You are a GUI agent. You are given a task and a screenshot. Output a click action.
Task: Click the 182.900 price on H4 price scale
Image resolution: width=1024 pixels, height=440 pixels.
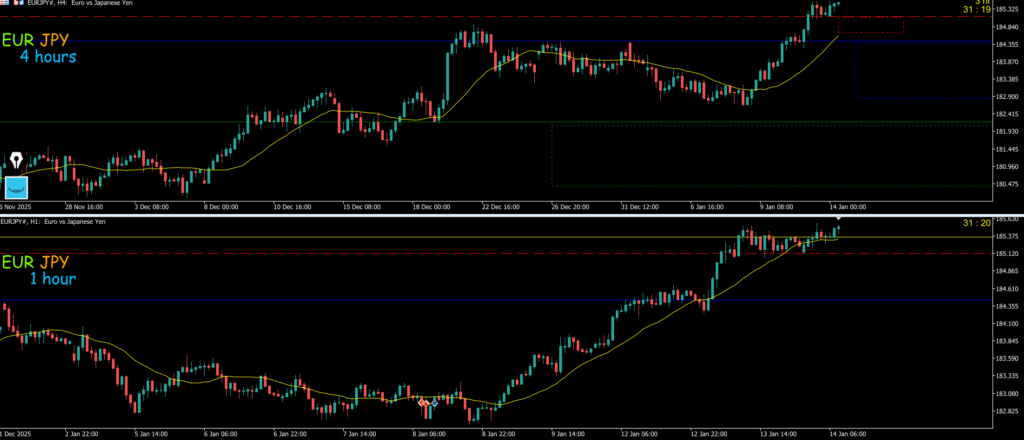[x=1006, y=97]
